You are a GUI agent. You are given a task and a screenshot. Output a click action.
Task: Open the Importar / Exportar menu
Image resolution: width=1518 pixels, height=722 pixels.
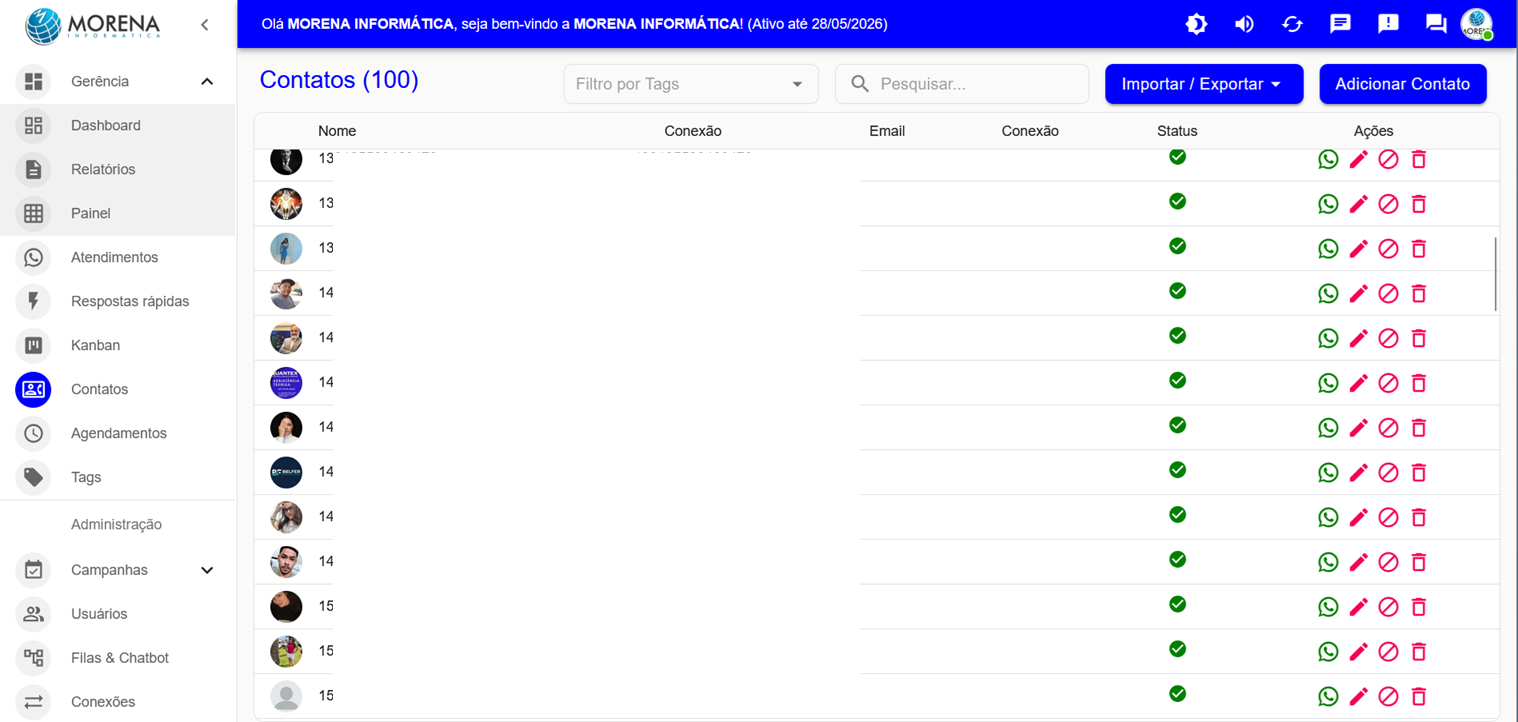[1203, 84]
